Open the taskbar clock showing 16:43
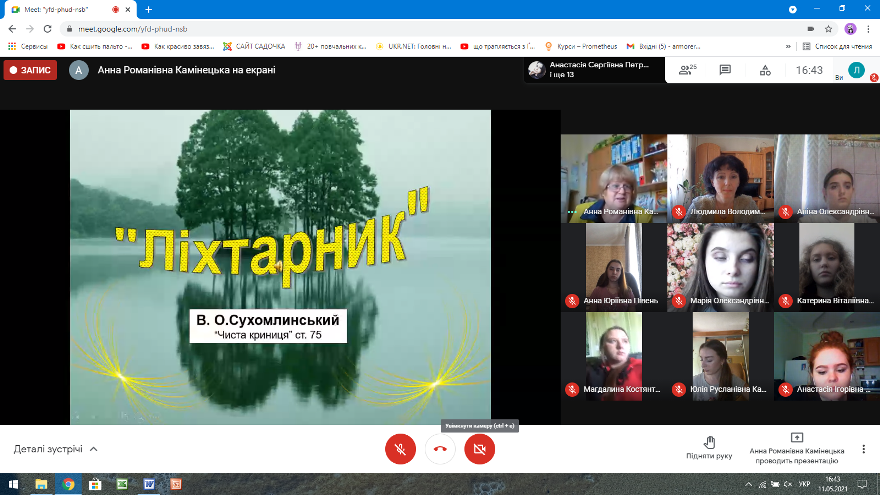The width and height of the screenshot is (880, 495). click(833, 484)
